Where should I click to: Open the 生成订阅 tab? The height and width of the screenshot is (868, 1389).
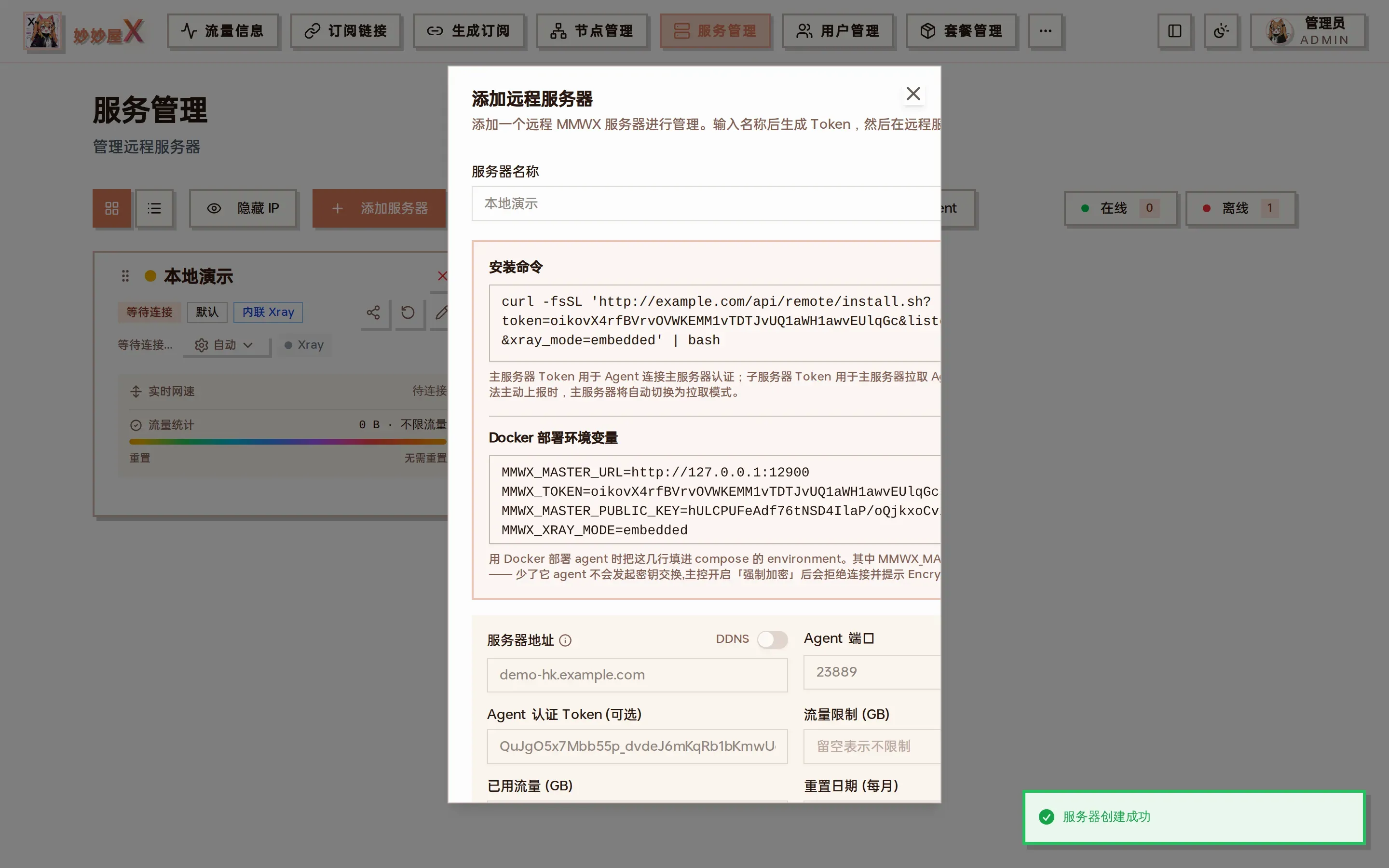(468, 30)
